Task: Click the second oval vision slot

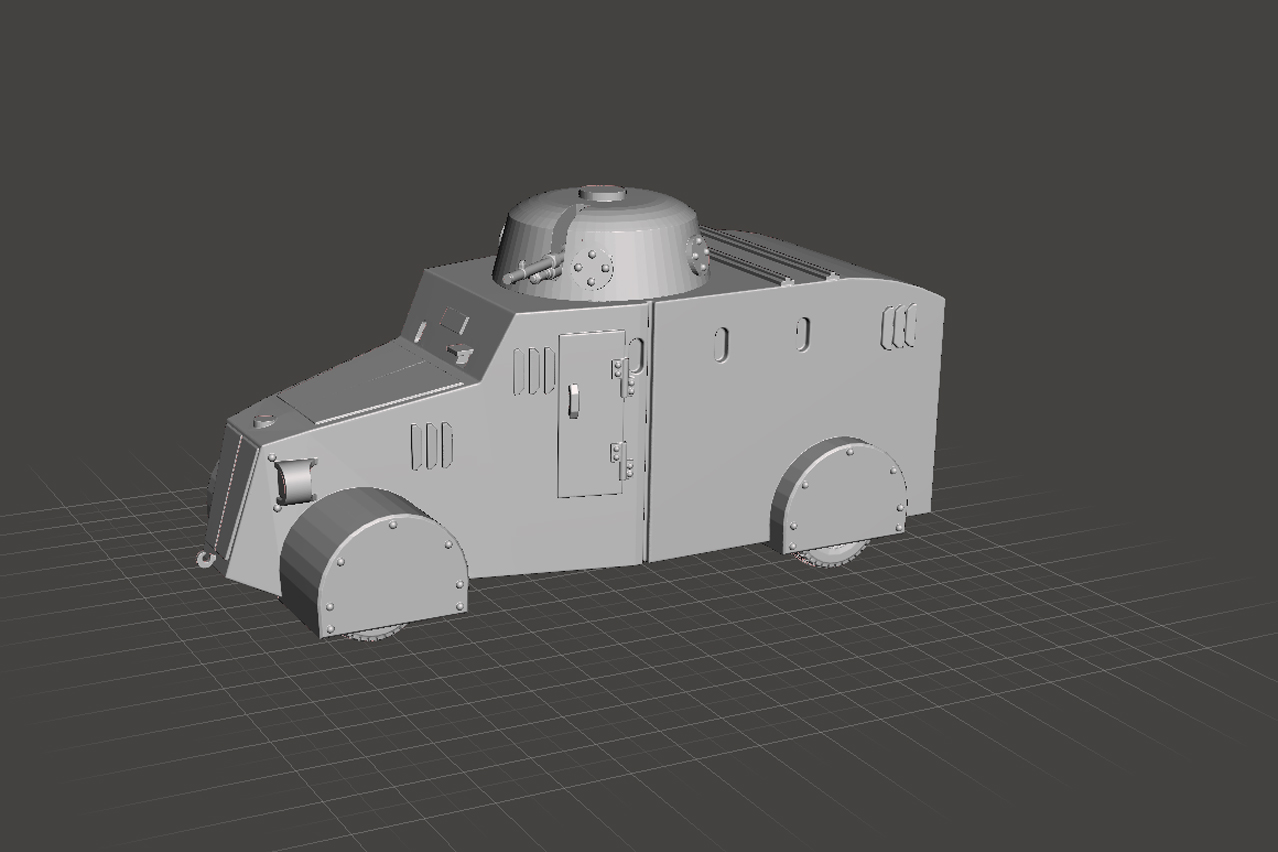Action: click(x=803, y=334)
